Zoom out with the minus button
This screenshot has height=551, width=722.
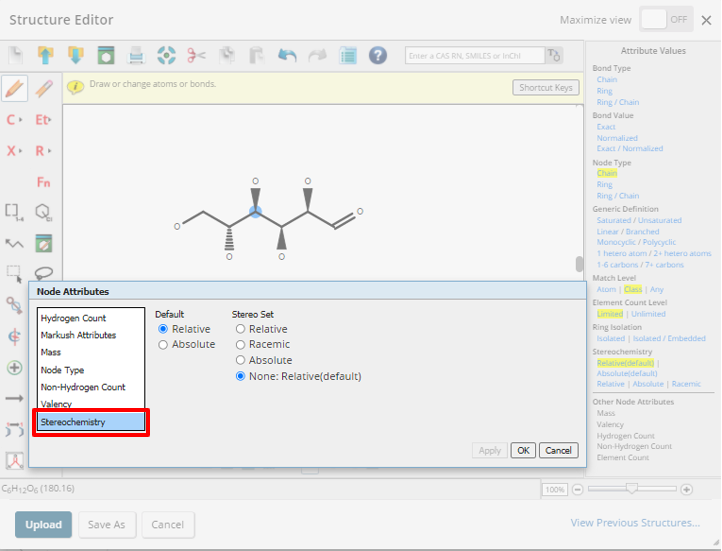pos(578,489)
